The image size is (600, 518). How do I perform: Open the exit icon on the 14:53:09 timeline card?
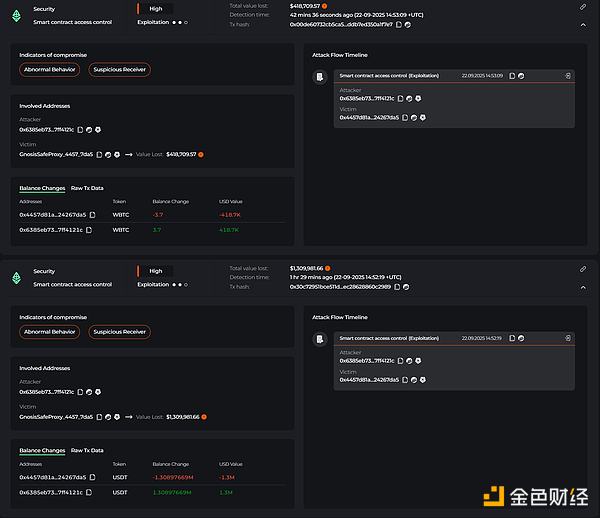(x=566, y=75)
